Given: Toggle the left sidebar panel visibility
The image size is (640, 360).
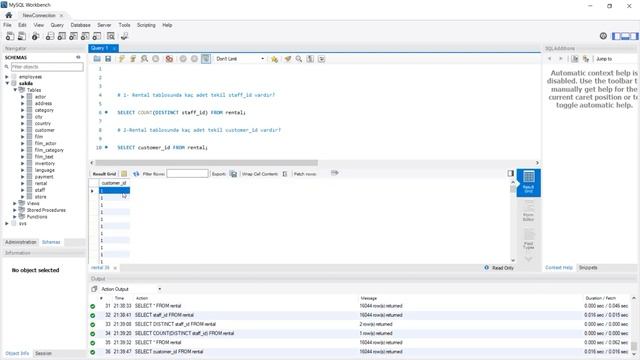Looking at the screenshot, I should (x=616, y=36).
